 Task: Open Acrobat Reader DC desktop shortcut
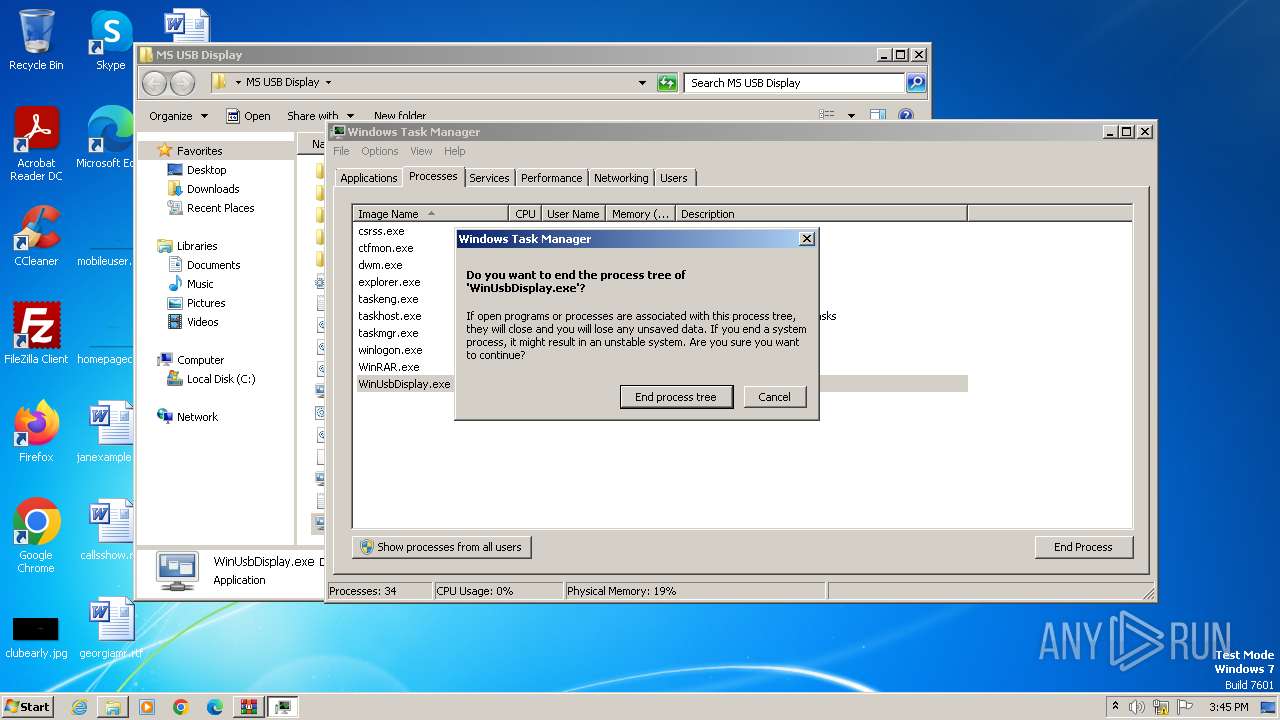click(36, 144)
